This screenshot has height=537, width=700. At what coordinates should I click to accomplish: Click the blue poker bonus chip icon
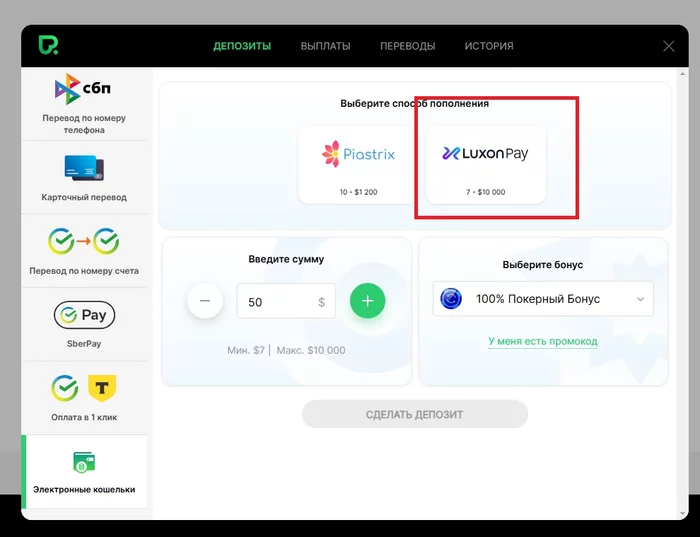[451, 299]
